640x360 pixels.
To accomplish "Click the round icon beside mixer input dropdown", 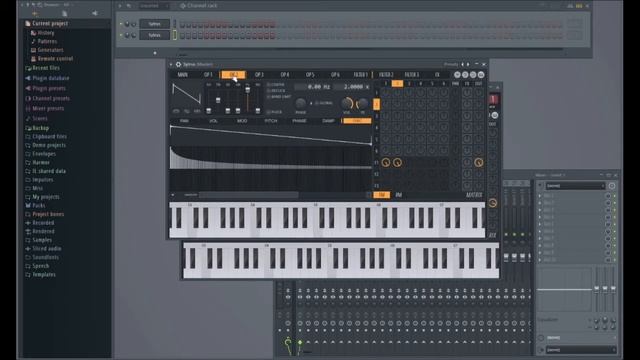I will [x=611, y=186].
